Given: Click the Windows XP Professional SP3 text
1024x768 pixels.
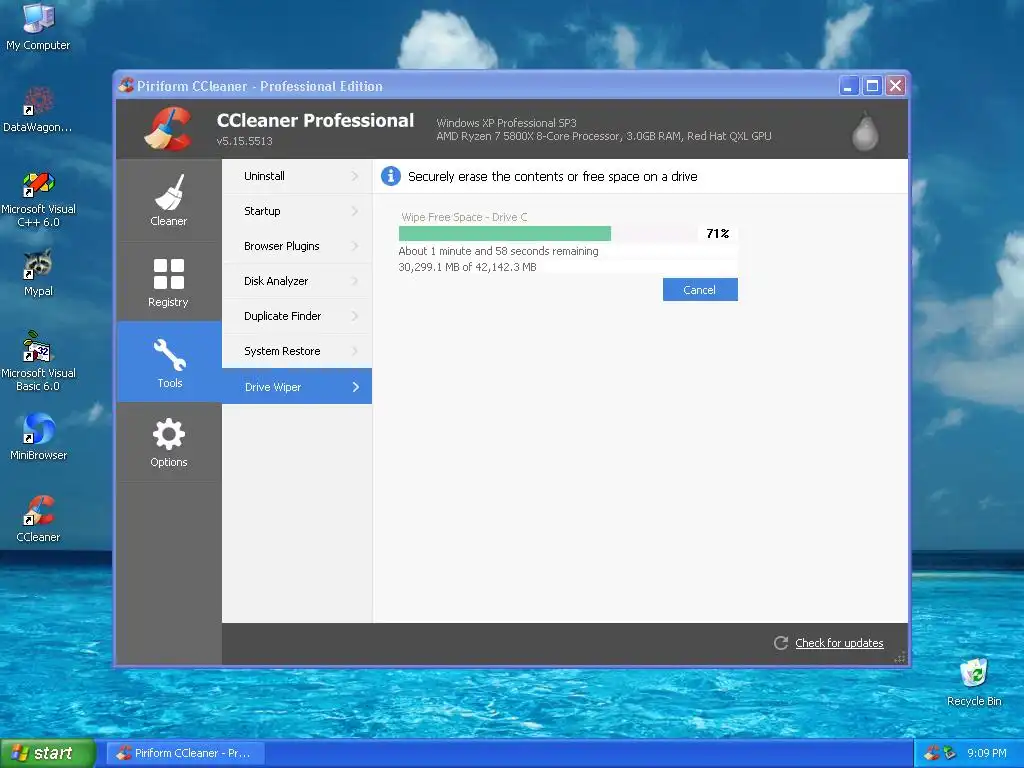Looking at the screenshot, I should tap(506, 123).
